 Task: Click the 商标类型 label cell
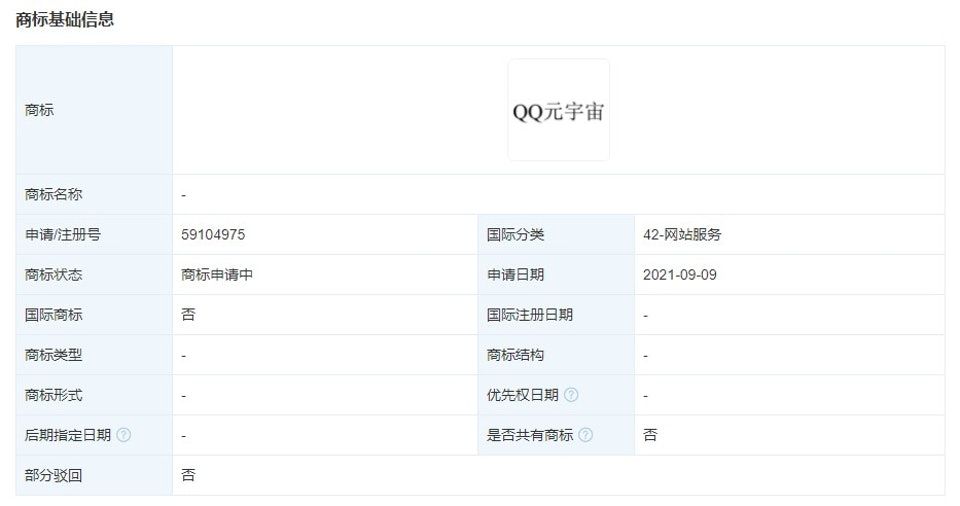click(54, 355)
